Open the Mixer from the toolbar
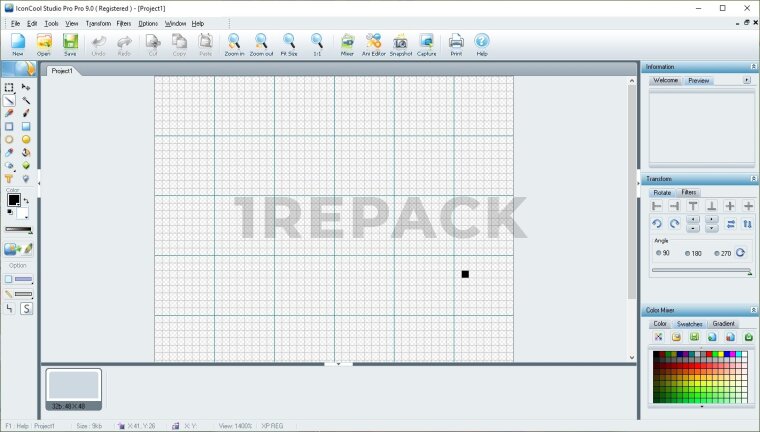Viewport: 760px width, 432px height. pos(347,44)
